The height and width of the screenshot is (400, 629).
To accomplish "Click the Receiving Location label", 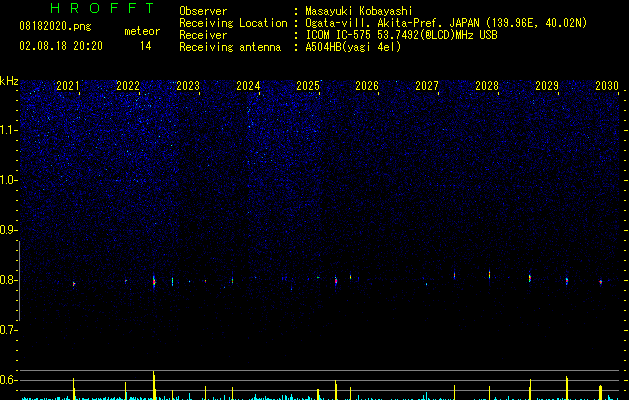I will [233, 23].
